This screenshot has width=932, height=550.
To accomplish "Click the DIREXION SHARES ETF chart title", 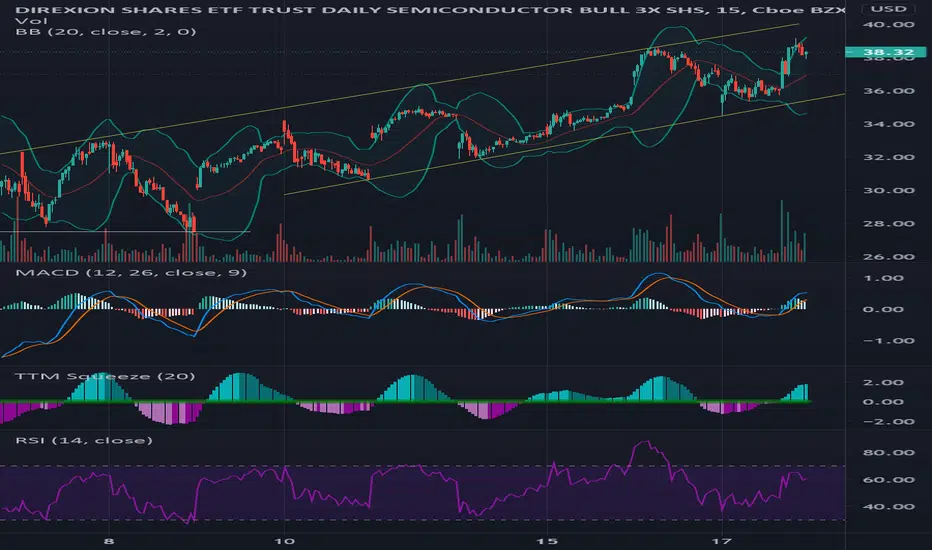I will coord(429,10).
